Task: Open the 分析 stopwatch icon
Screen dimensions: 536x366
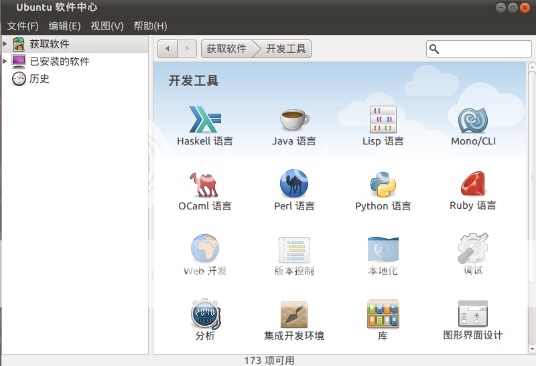Action: [x=205, y=313]
